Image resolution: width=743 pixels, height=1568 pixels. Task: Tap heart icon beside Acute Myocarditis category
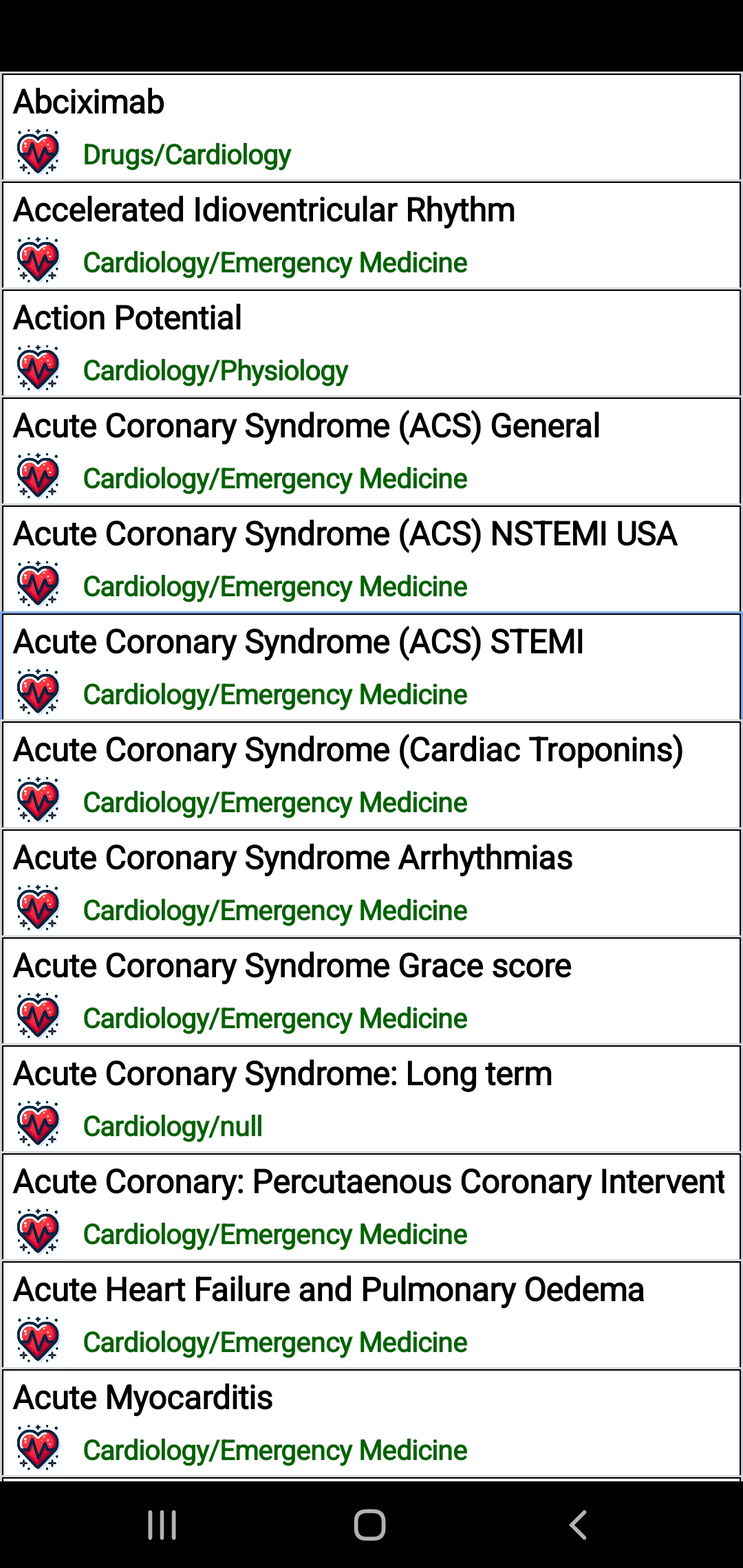39,1448
